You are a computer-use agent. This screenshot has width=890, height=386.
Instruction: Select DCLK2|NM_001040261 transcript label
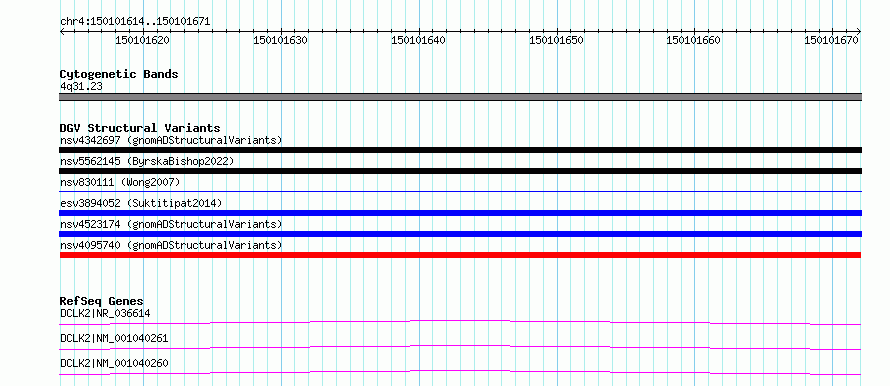114,338
